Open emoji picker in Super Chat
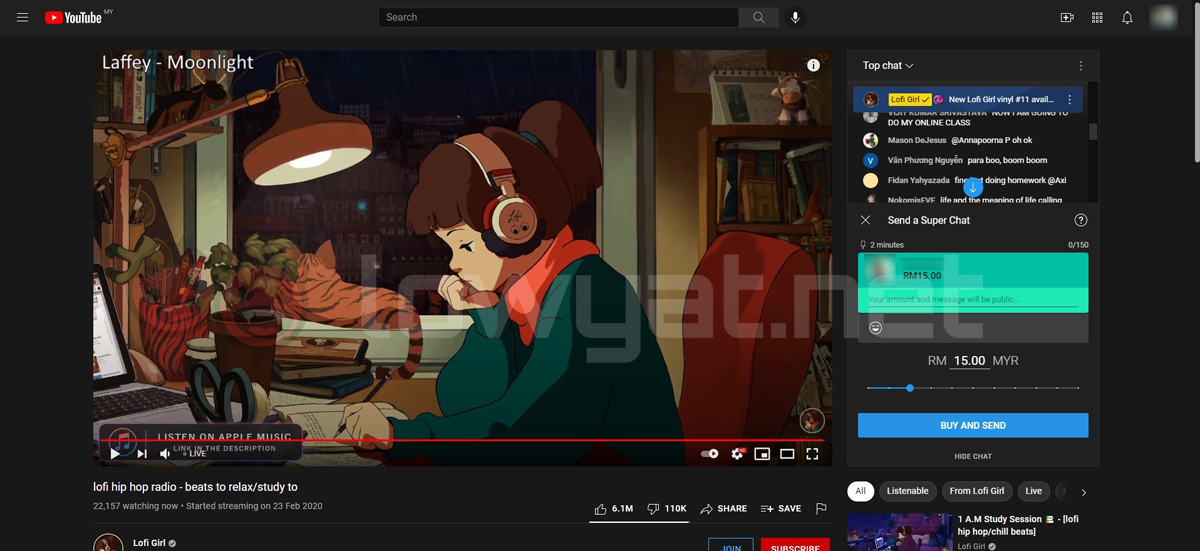The image size is (1200, 551). click(x=876, y=327)
